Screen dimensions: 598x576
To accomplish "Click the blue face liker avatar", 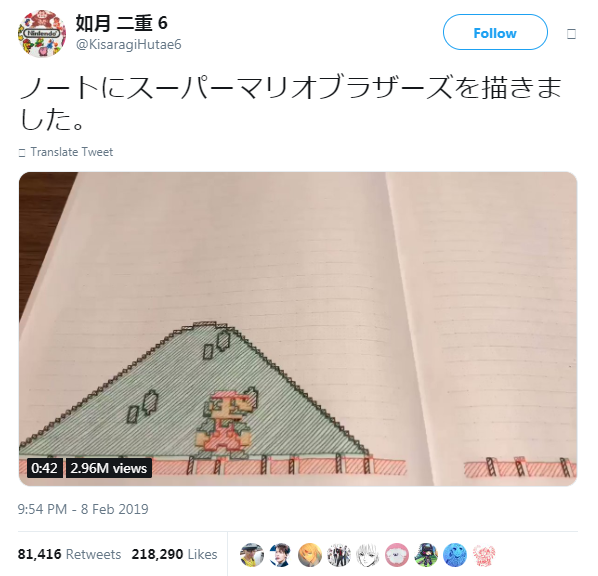I will (455, 555).
